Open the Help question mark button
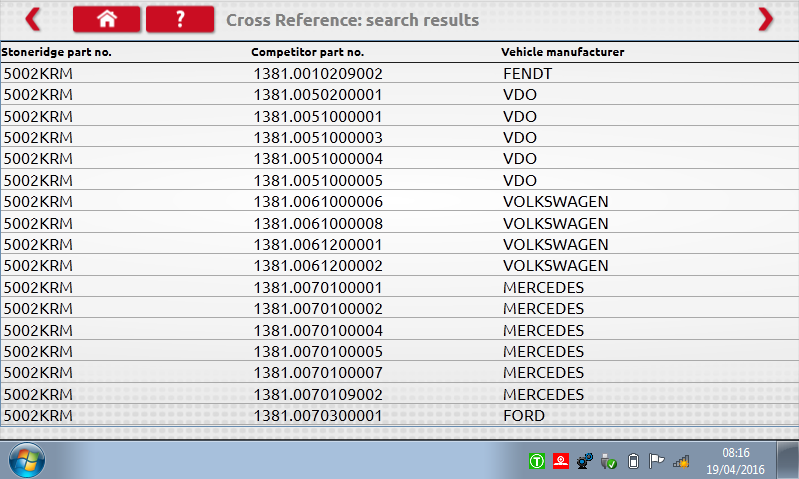 (x=180, y=19)
